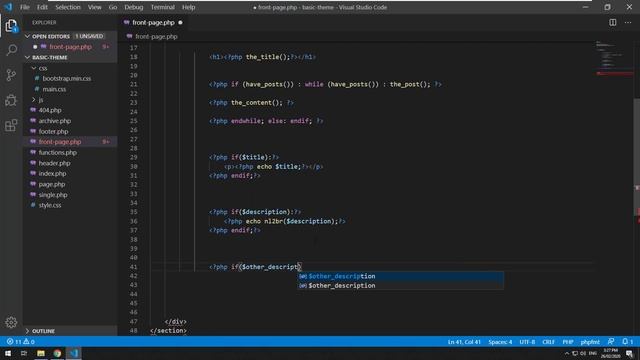Show hidden system tray icons
Image resolution: width=640 pixels, height=360 pixels.
coord(567,353)
